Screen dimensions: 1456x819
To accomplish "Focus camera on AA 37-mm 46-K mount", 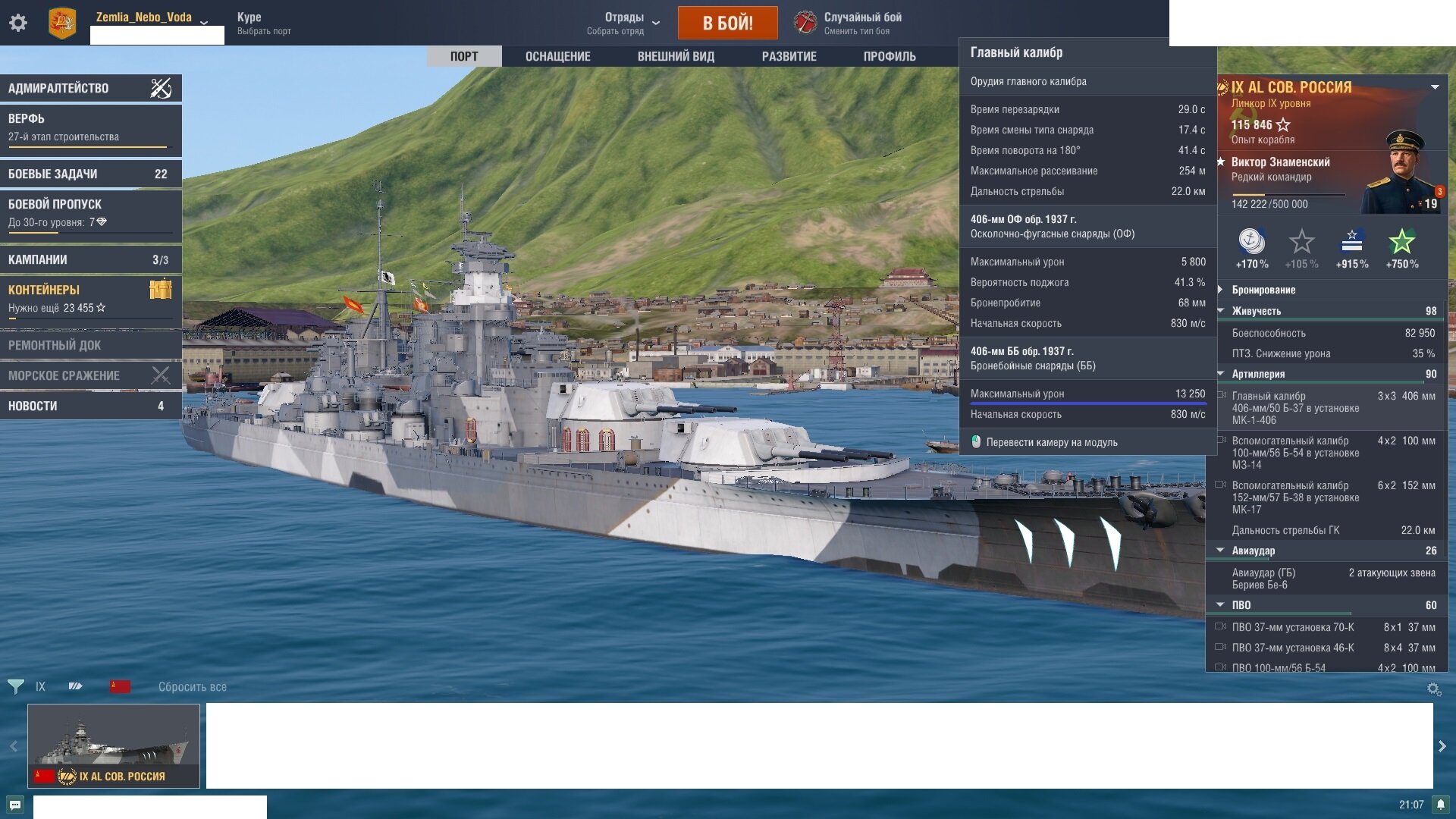I will pos(1221,648).
